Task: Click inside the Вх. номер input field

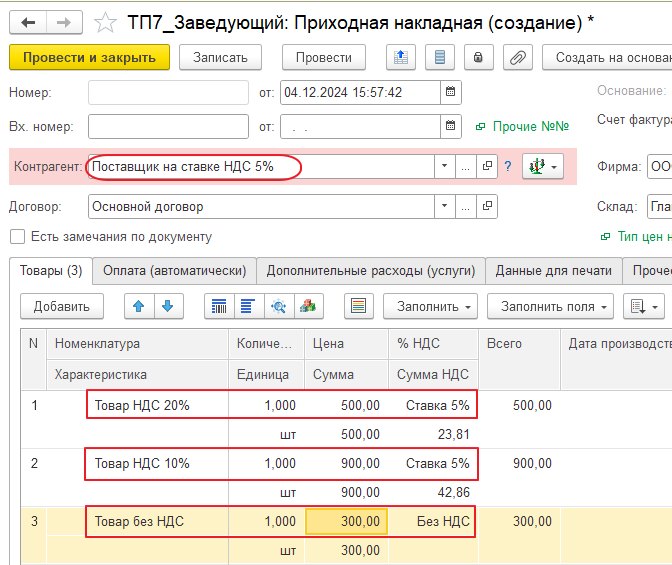Action: pos(168,126)
